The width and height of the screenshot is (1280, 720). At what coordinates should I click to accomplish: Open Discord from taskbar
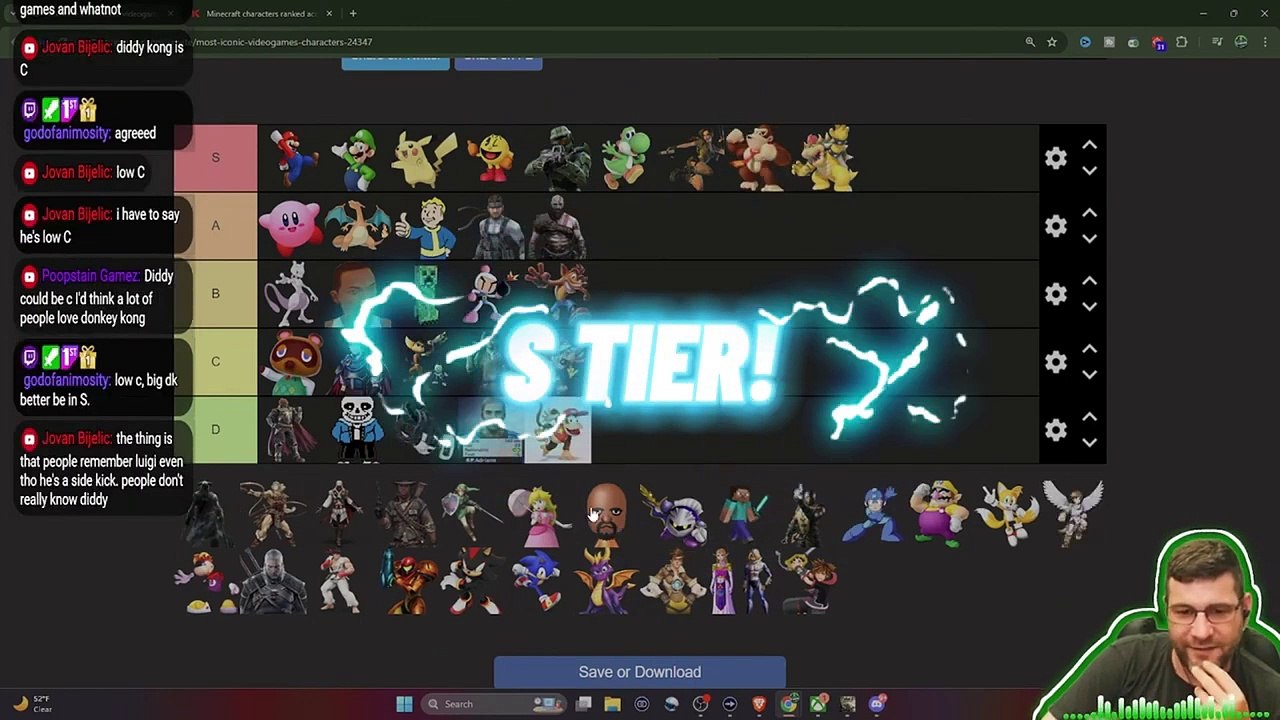[877, 704]
